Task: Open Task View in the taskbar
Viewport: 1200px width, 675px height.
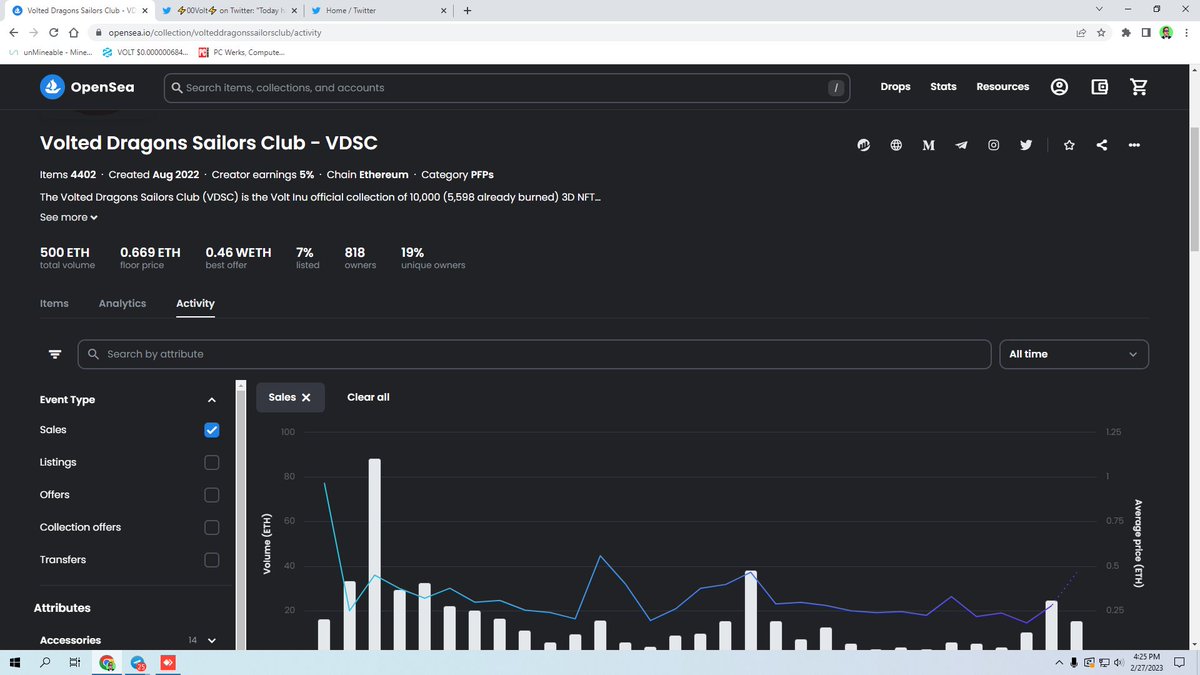Action: point(75,663)
